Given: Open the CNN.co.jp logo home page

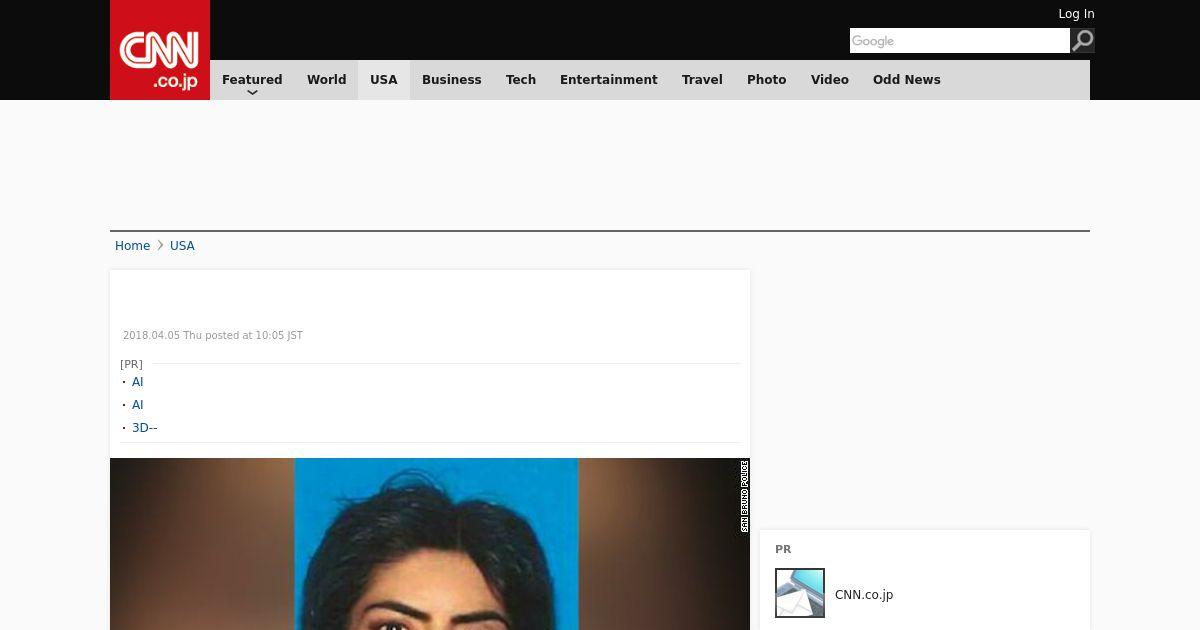Looking at the screenshot, I should (160, 50).
